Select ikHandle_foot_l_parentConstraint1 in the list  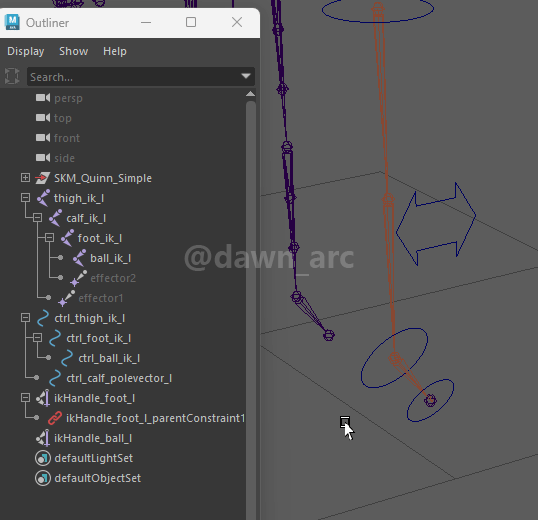[x=155, y=418]
